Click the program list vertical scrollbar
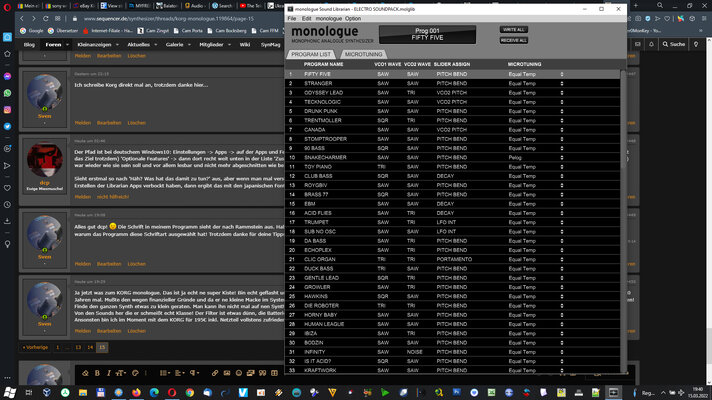 623,120
